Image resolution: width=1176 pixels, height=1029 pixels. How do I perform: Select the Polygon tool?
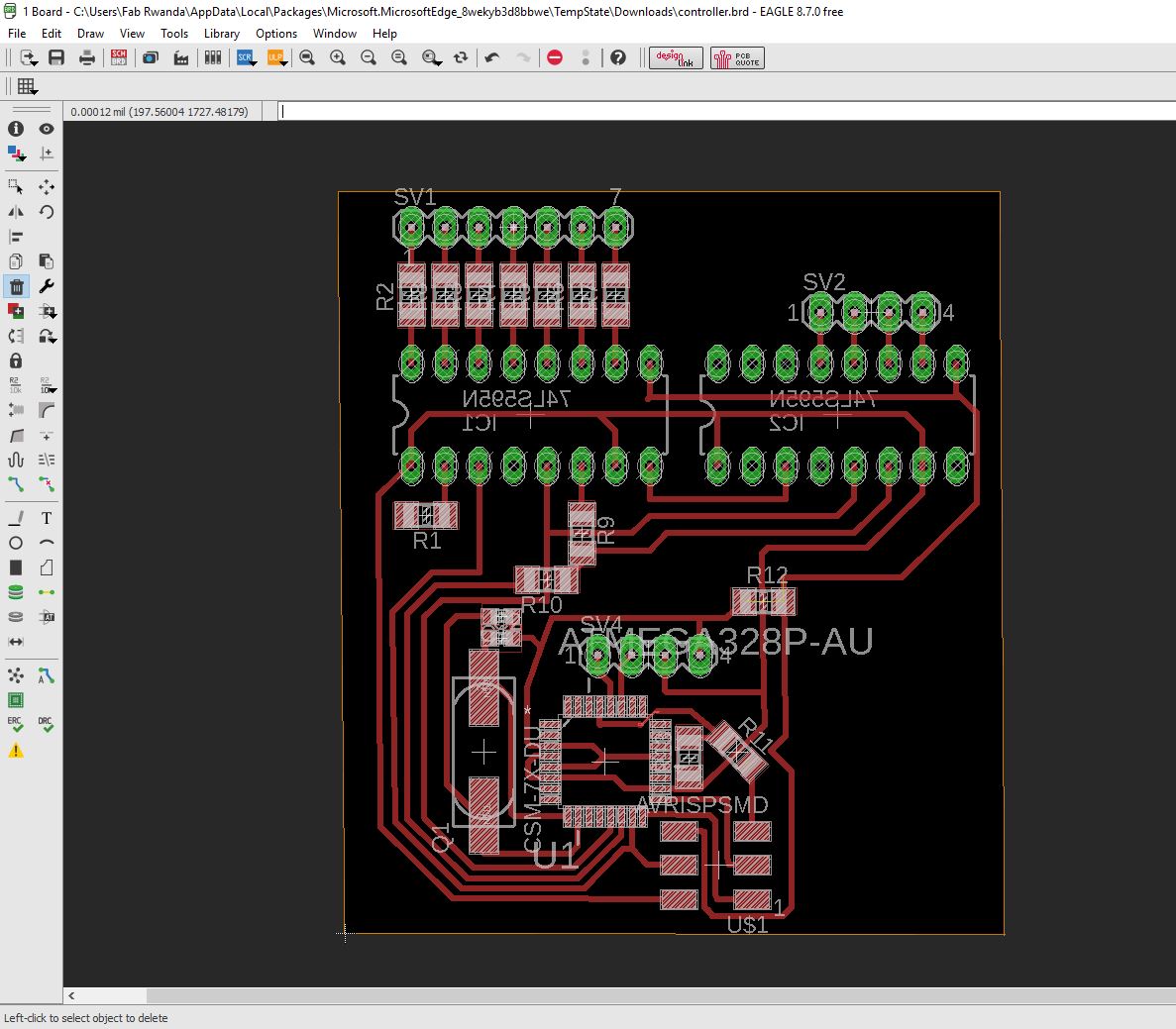[x=46, y=567]
